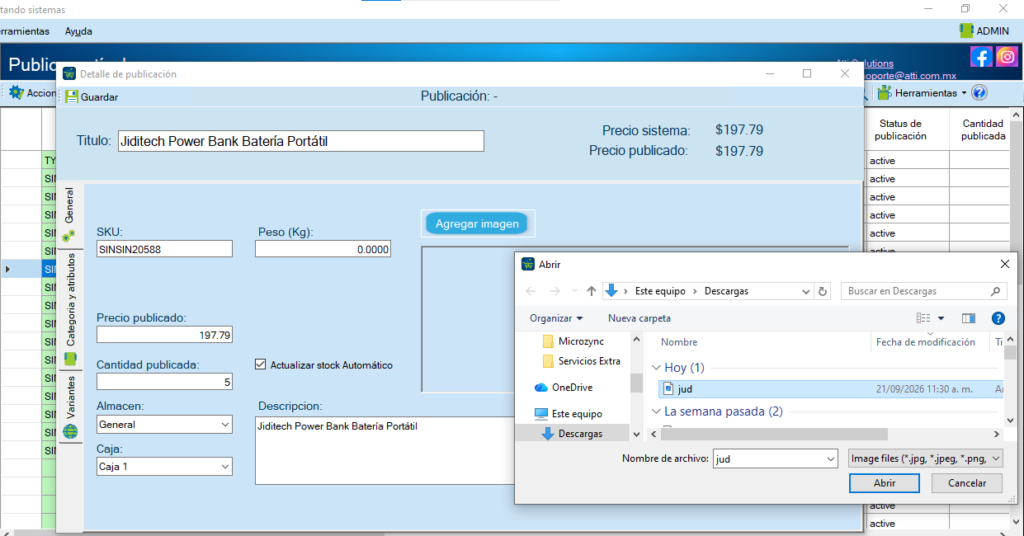
Task: Click the Status de publicación column header
Action: click(x=900, y=130)
